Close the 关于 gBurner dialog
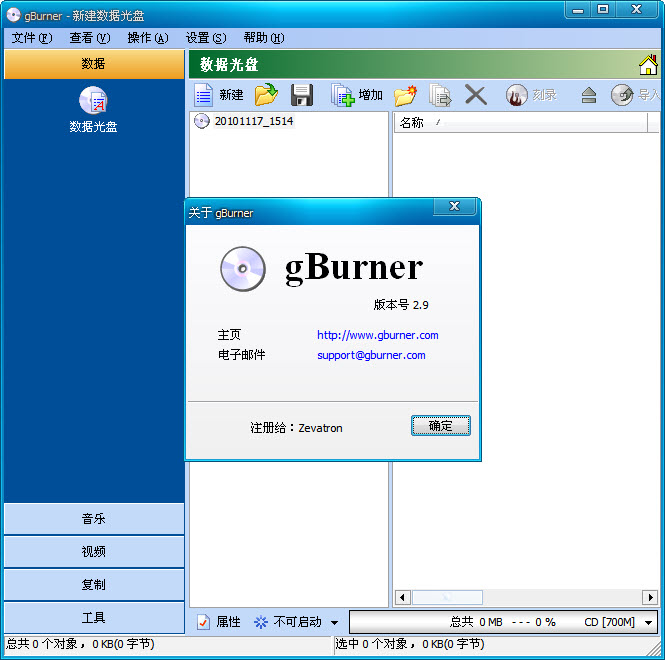This screenshot has width=665, height=660. (x=455, y=206)
